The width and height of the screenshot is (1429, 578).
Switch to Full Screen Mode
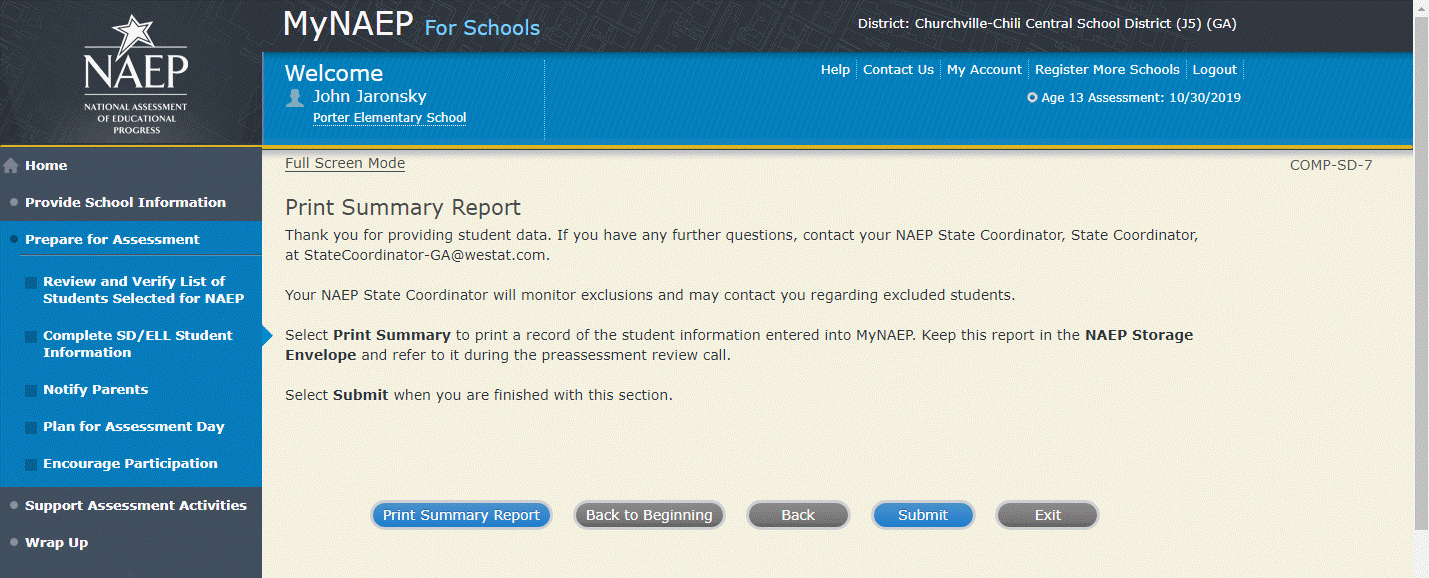coord(345,164)
